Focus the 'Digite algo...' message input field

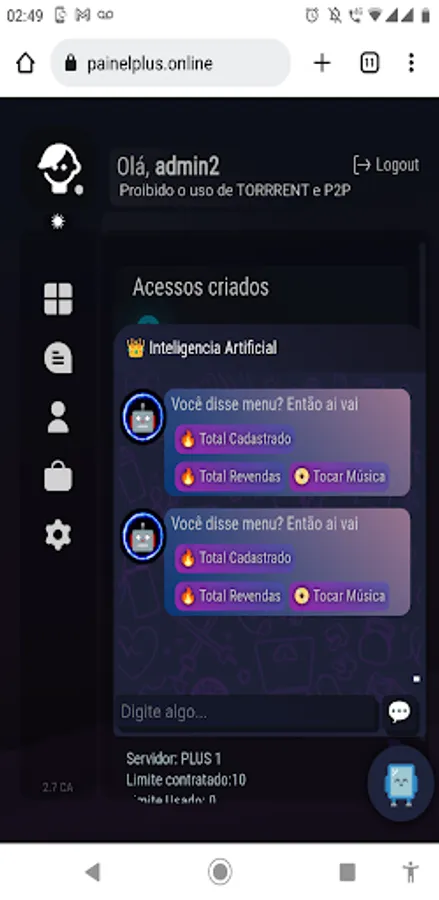[x=247, y=712]
